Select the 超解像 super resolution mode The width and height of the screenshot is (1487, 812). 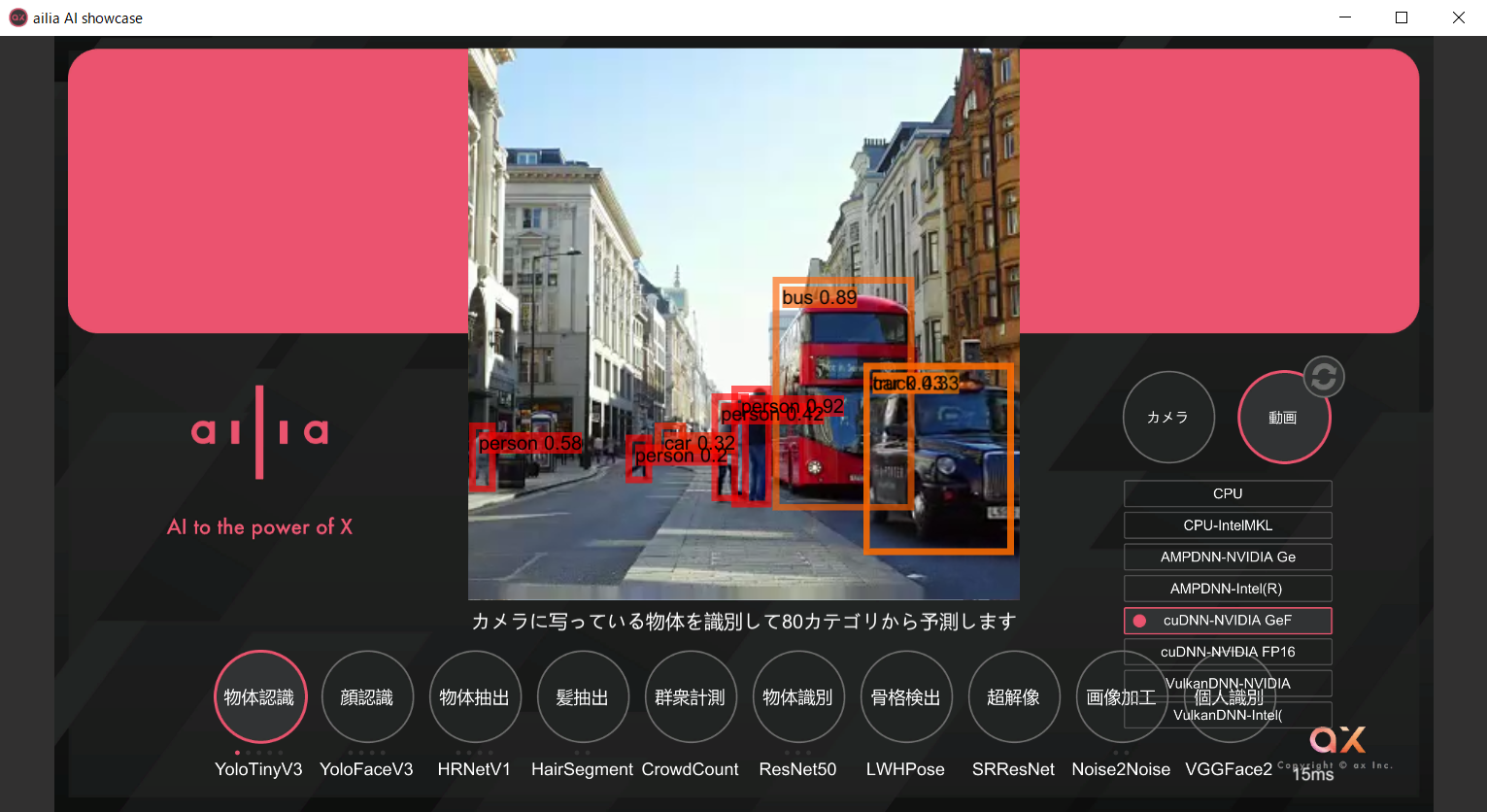(1014, 697)
